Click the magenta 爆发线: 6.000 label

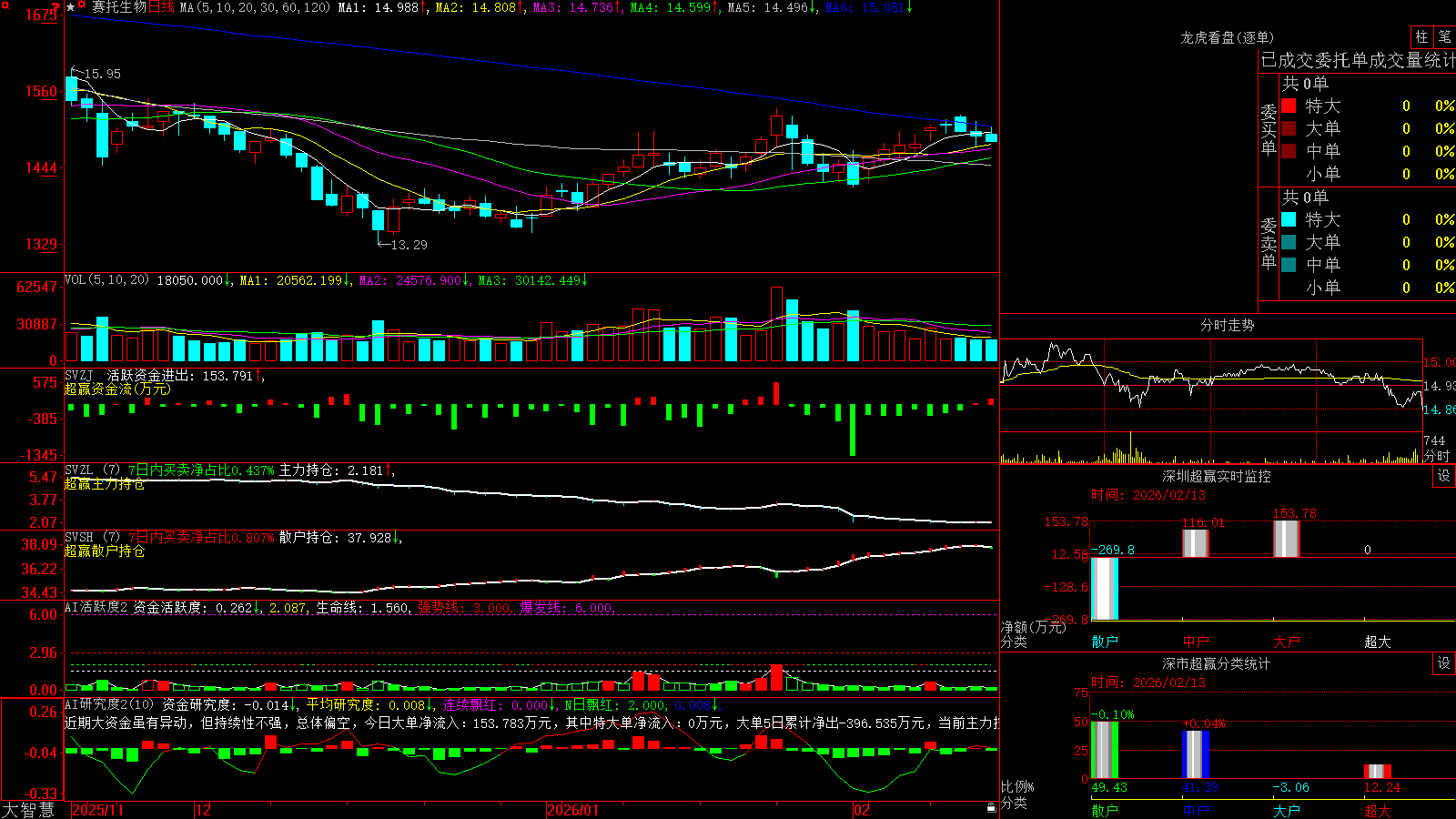pyautogui.click(x=568, y=608)
